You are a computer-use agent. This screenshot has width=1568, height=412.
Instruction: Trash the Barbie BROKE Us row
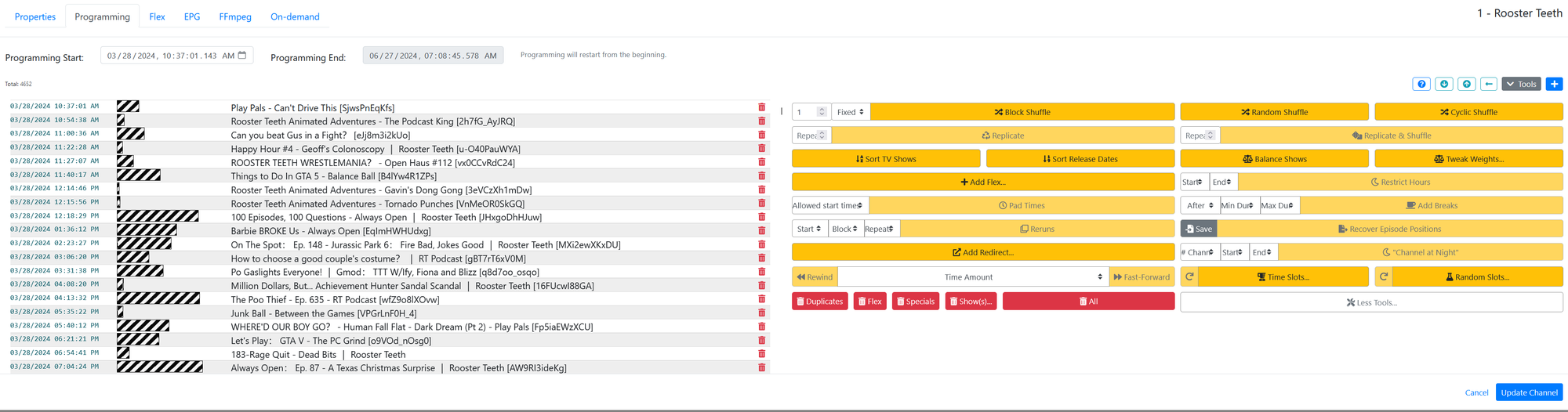[761, 231]
